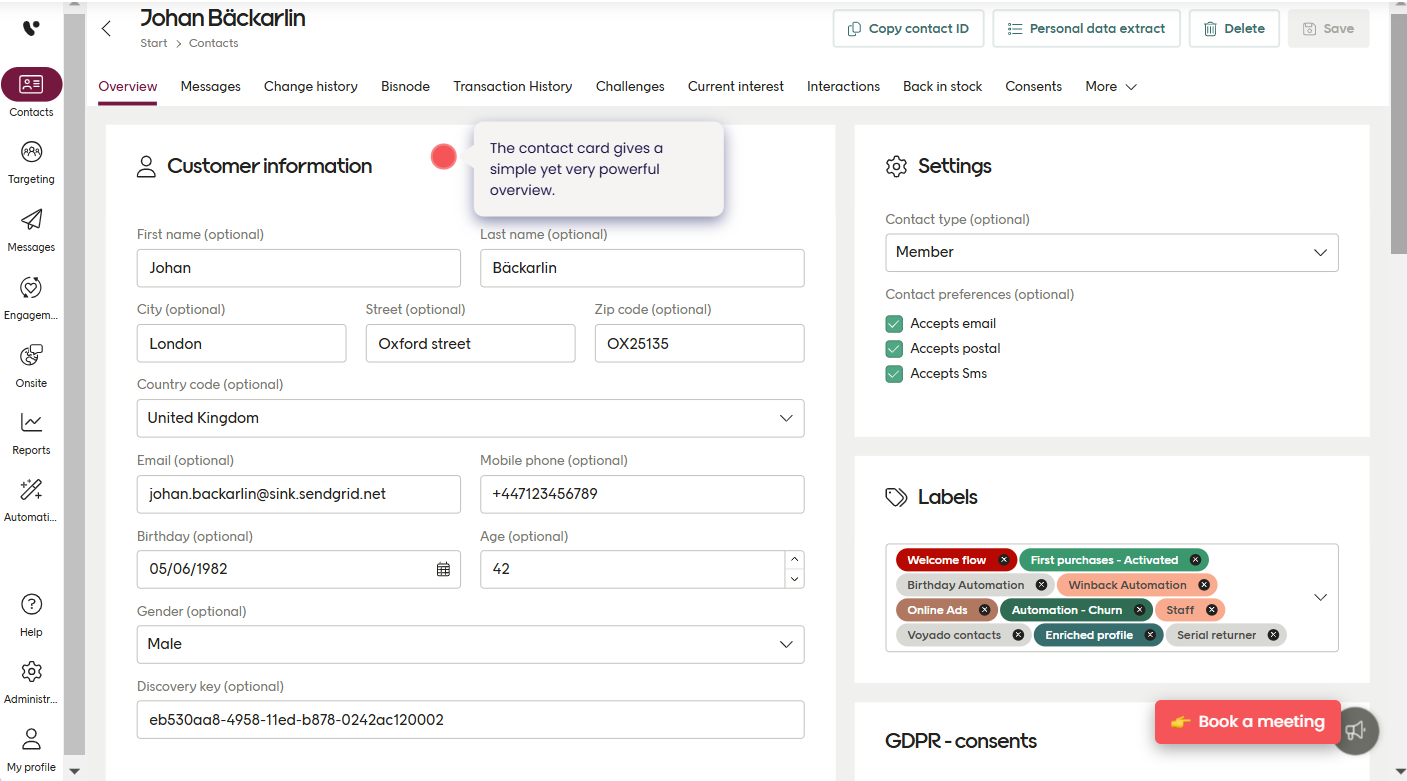The width and height of the screenshot is (1407, 781).
Task: Open the Birthday date picker calendar icon
Action: (x=442, y=569)
